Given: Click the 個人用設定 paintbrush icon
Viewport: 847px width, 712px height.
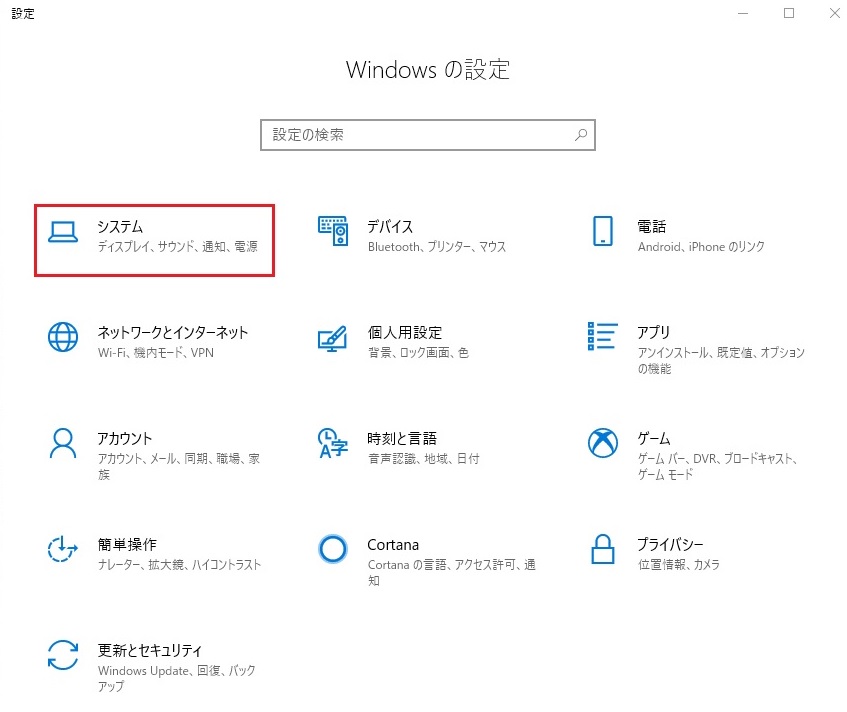Looking at the screenshot, I should point(333,338).
